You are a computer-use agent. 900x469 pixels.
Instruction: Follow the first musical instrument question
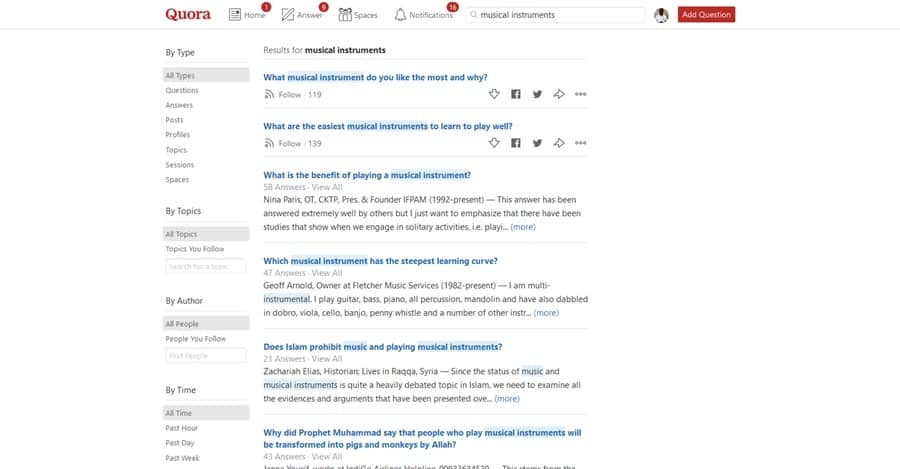click(283, 95)
